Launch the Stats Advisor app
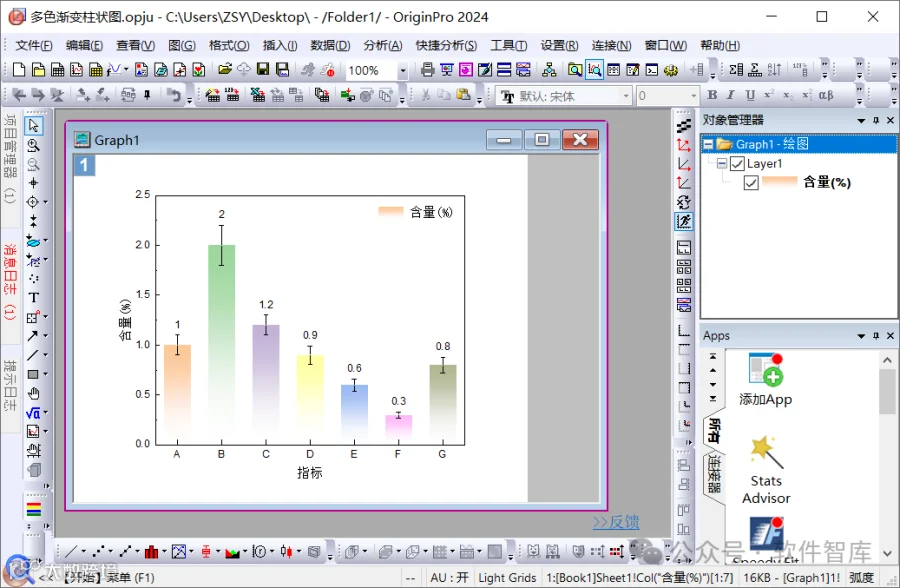The height and width of the screenshot is (588, 900). tap(766, 471)
